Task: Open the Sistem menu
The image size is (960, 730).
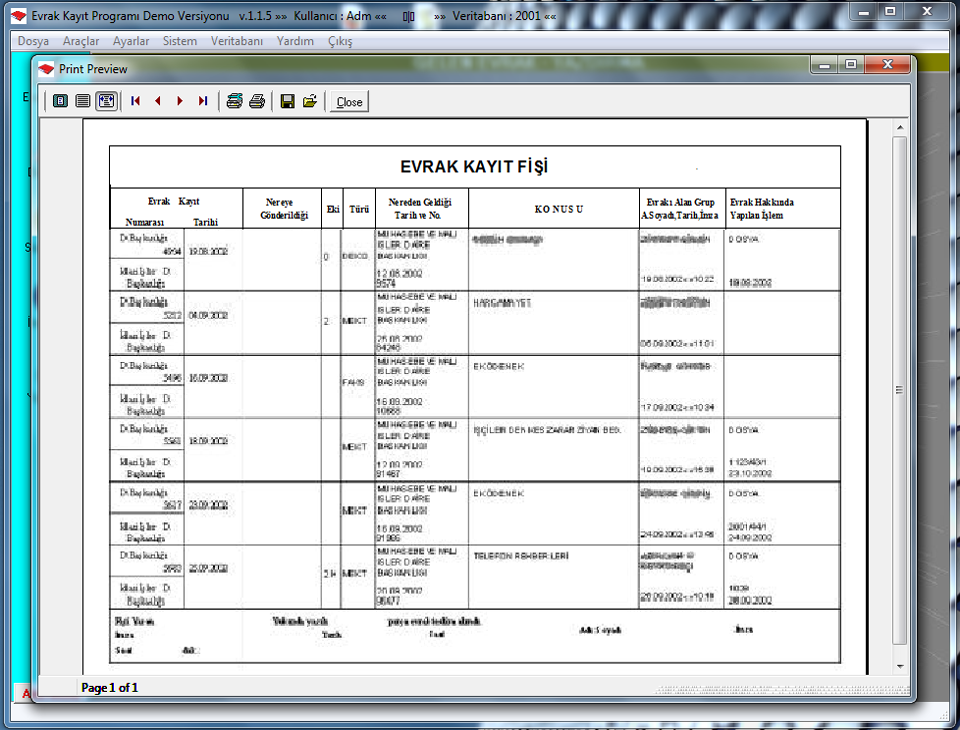Action: [180, 41]
